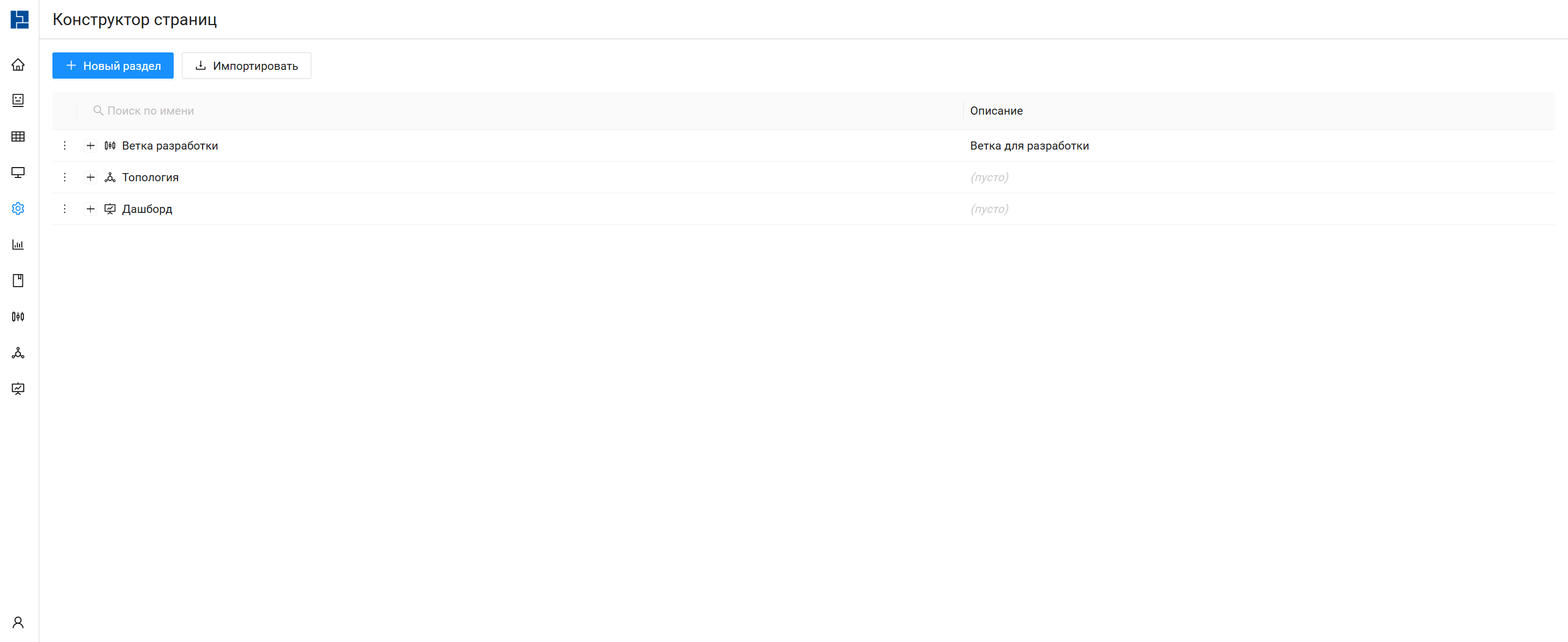Open the three-dot menu for Дашборд
Image resolution: width=1568 pixels, height=642 pixels.
click(x=64, y=209)
